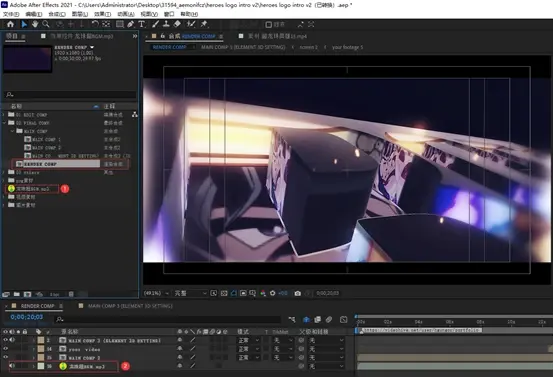Switch to MAIN COMP 3 timeline tab
The height and width of the screenshot is (378, 554).
point(130,306)
